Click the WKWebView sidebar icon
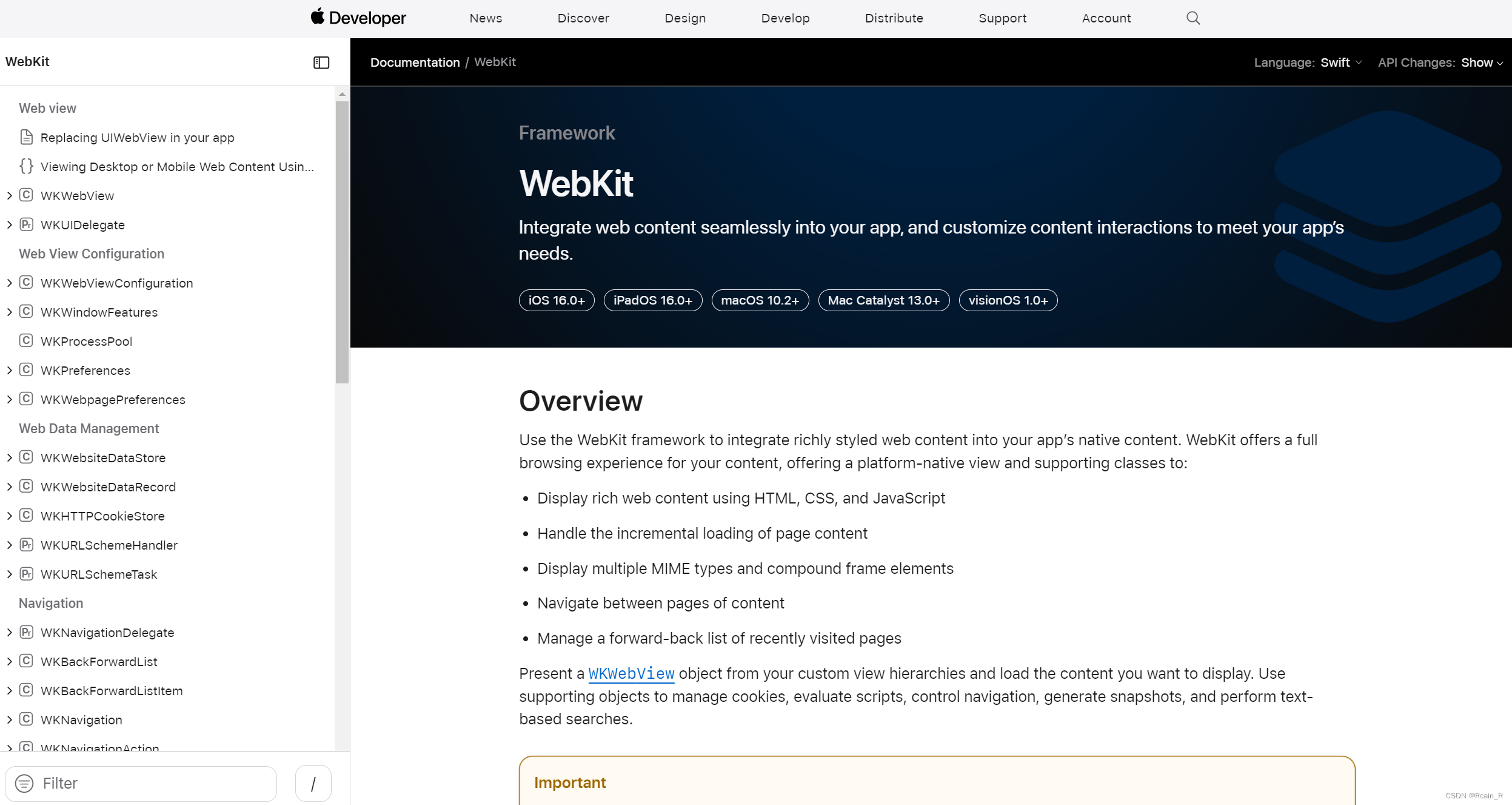Image resolution: width=1512 pixels, height=805 pixels. click(27, 195)
